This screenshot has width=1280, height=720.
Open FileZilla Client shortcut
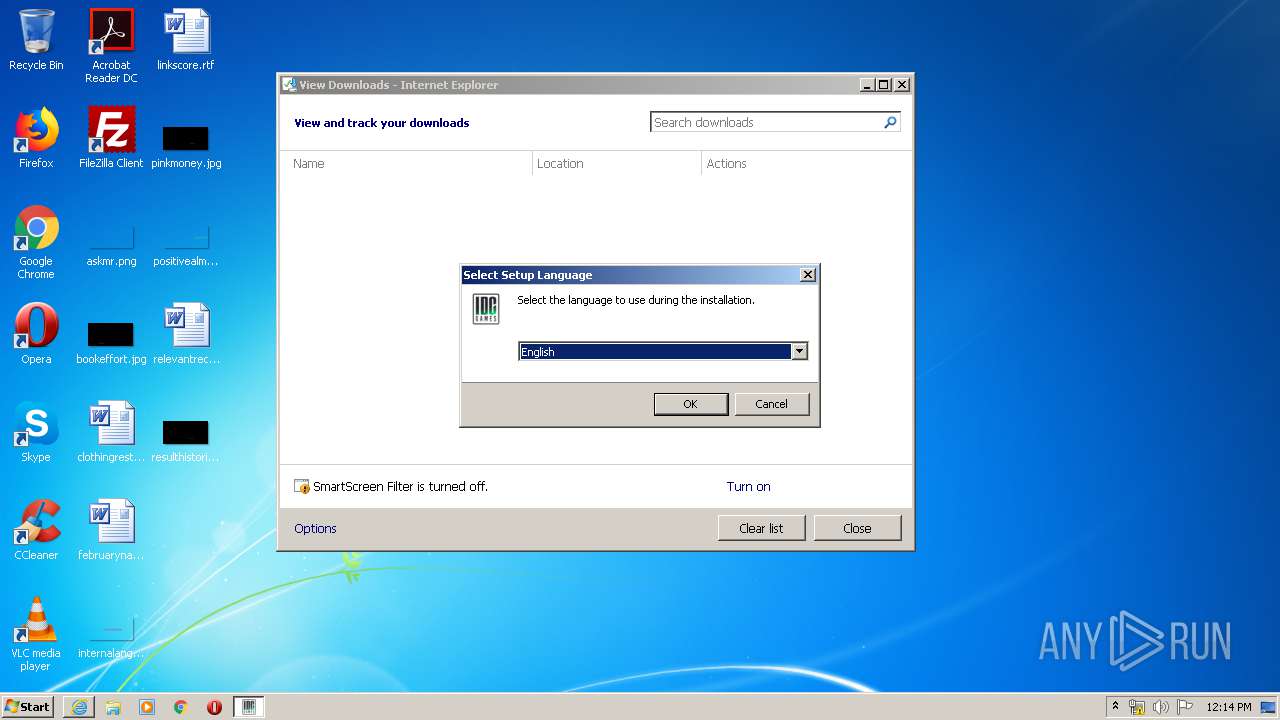(x=111, y=138)
